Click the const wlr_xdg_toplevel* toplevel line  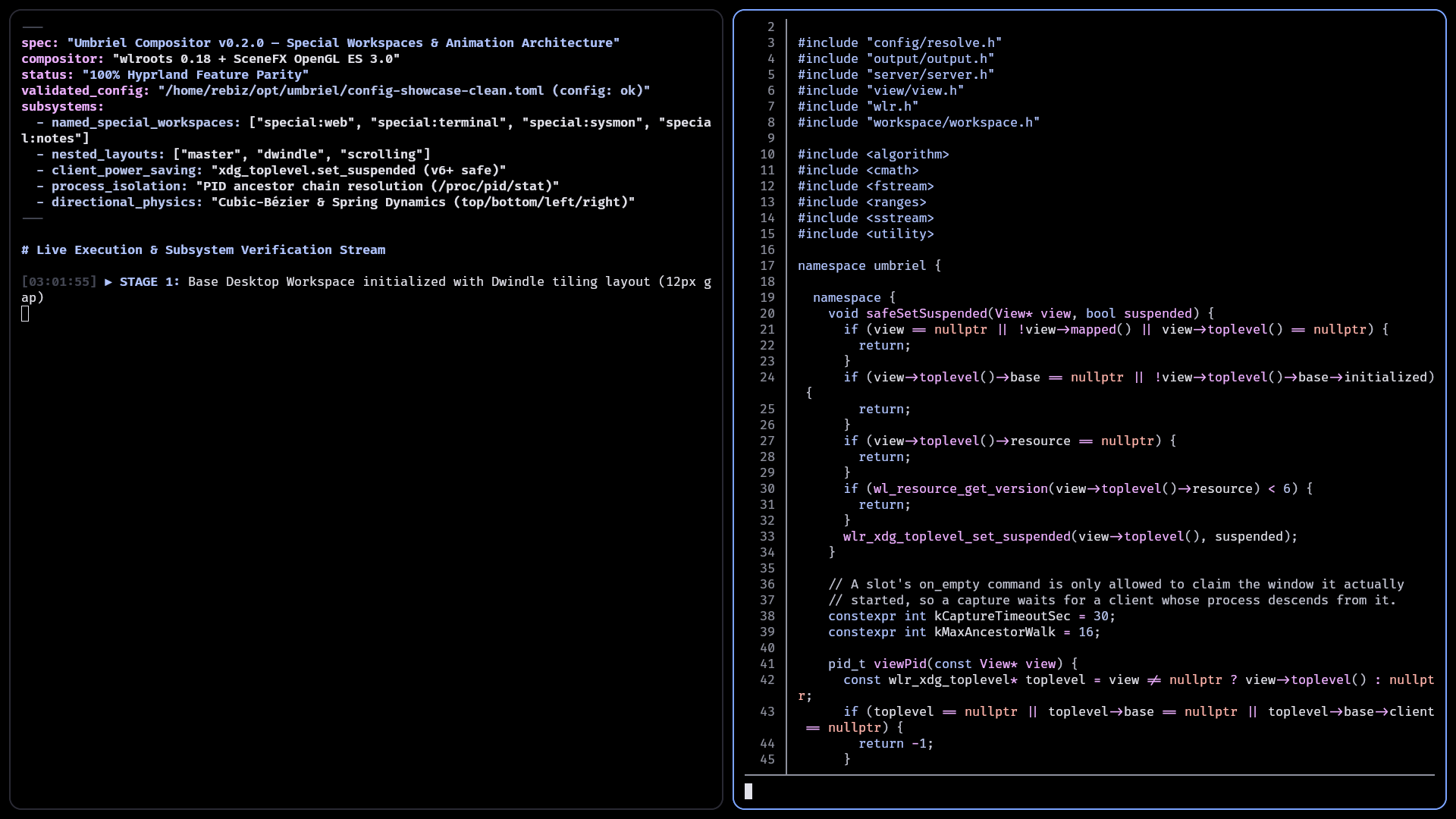1116,688
